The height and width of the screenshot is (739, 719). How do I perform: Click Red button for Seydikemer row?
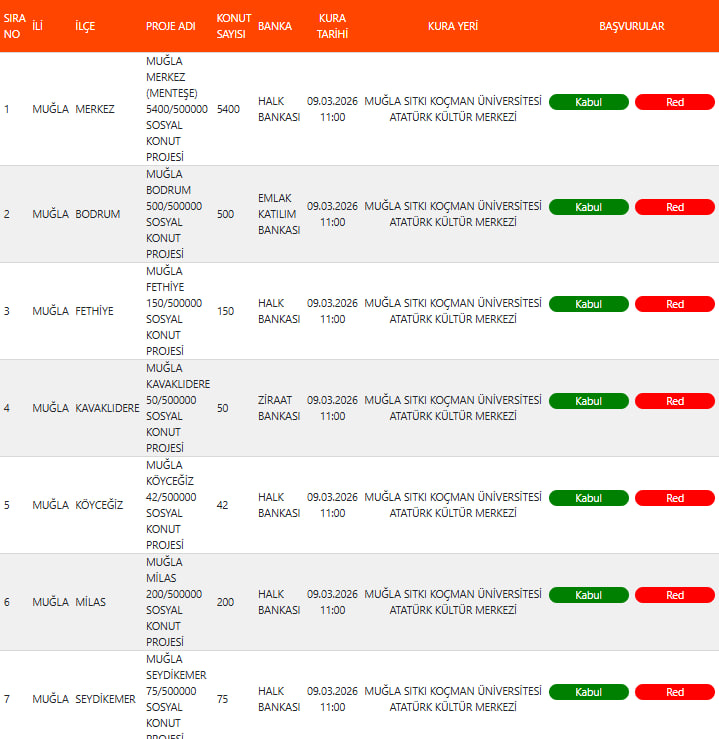tap(675, 692)
